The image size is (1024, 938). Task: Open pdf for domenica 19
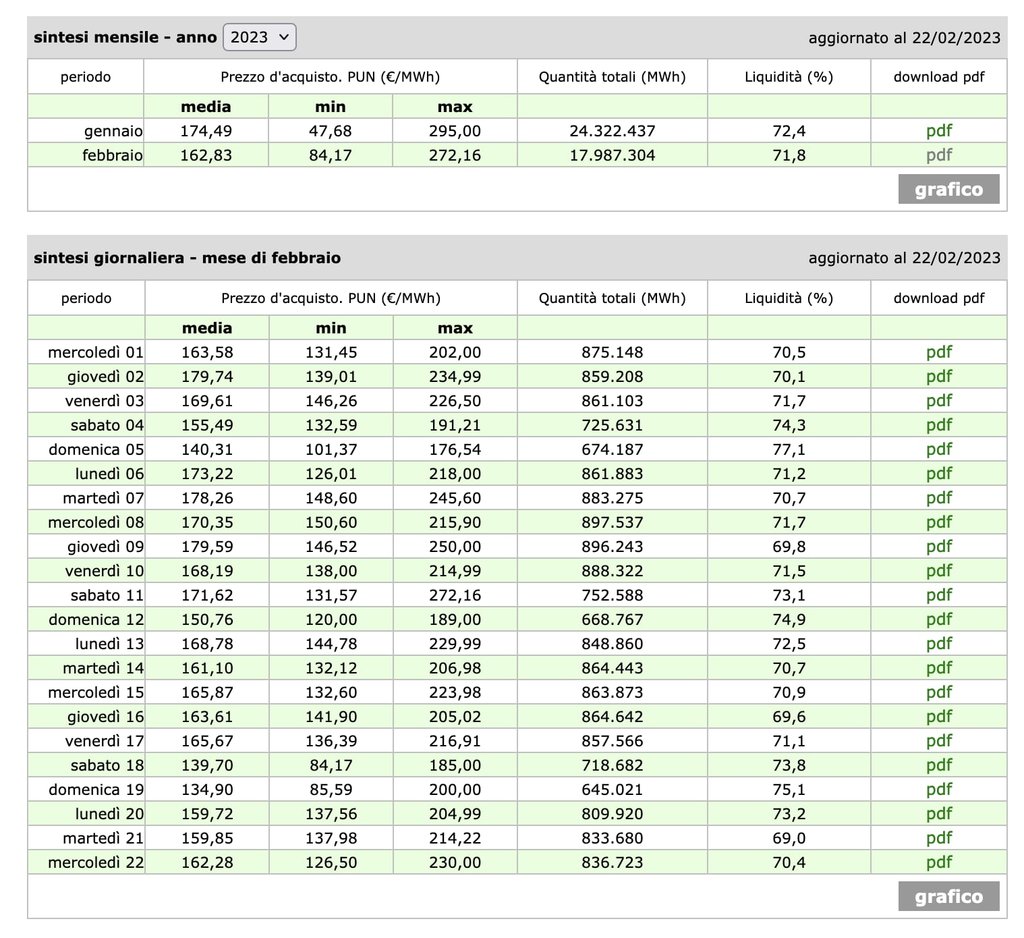point(938,790)
